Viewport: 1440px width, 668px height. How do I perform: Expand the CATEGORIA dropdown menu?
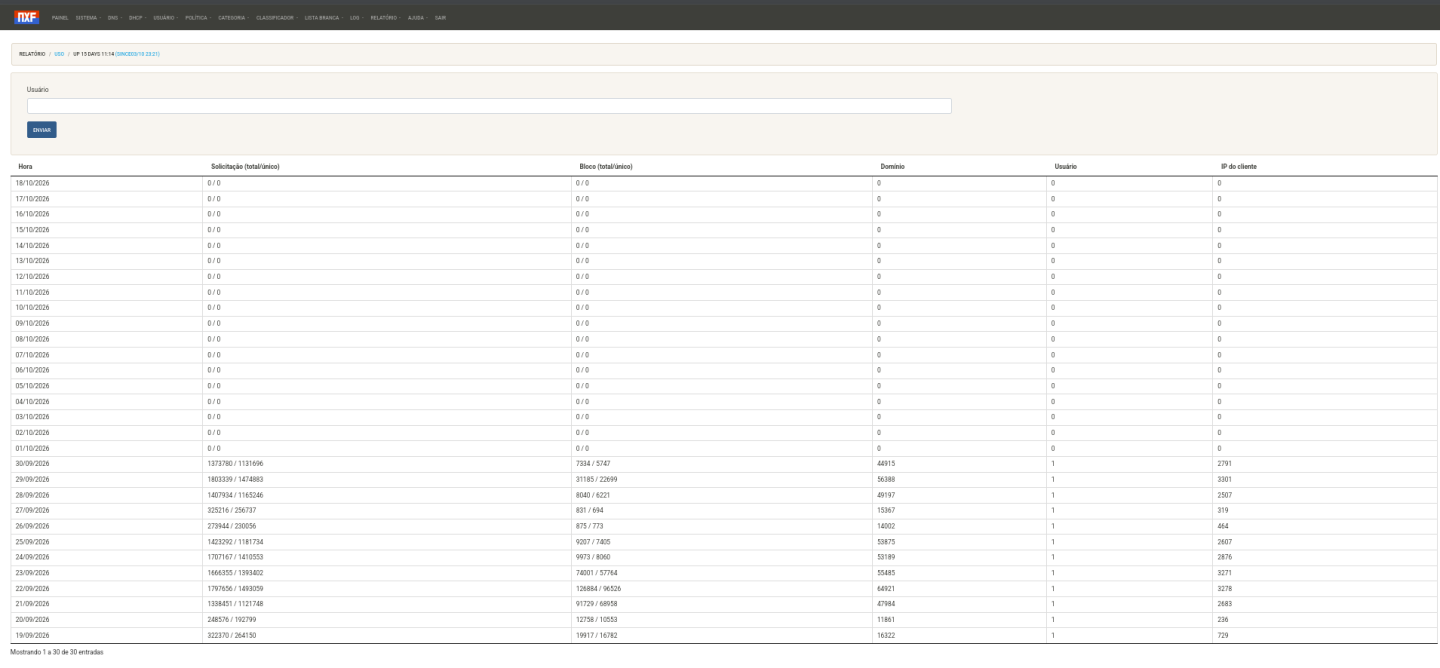point(231,17)
